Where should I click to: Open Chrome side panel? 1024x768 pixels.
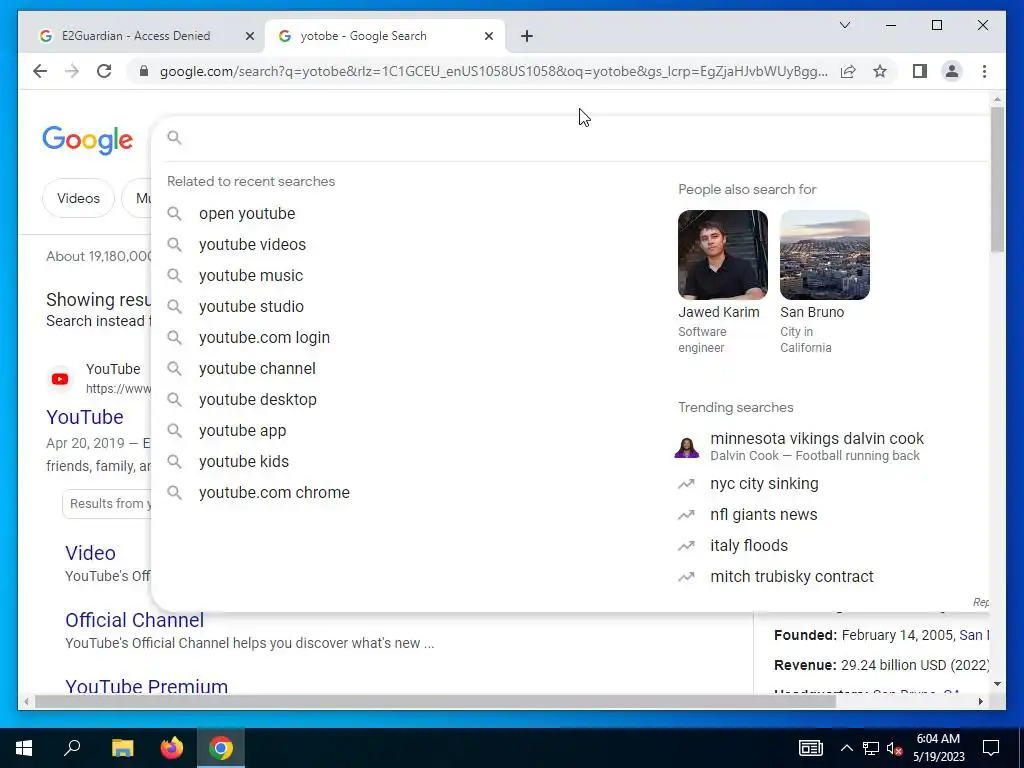tap(920, 71)
